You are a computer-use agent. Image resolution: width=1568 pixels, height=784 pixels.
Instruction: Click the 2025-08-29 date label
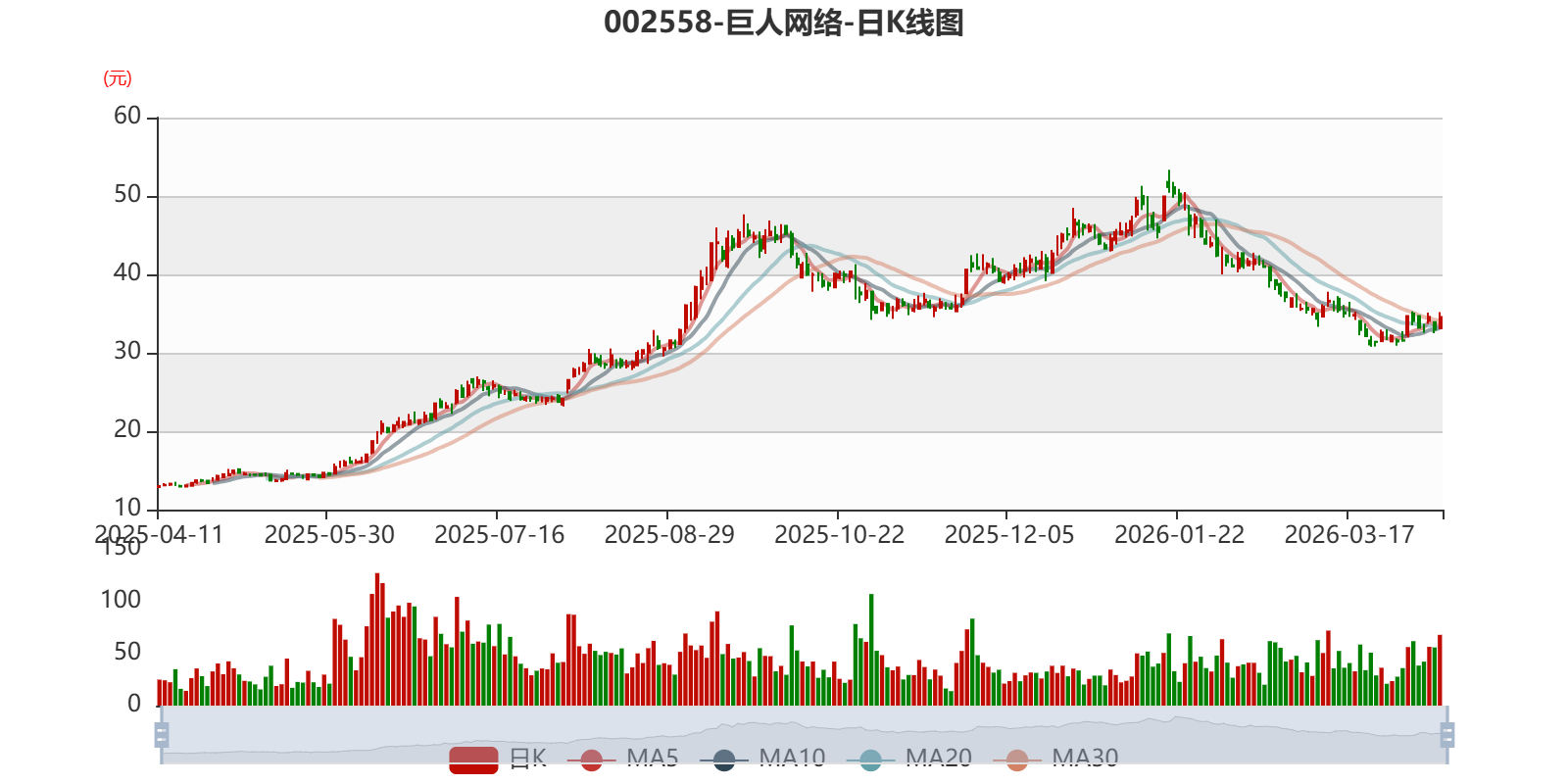[669, 535]
